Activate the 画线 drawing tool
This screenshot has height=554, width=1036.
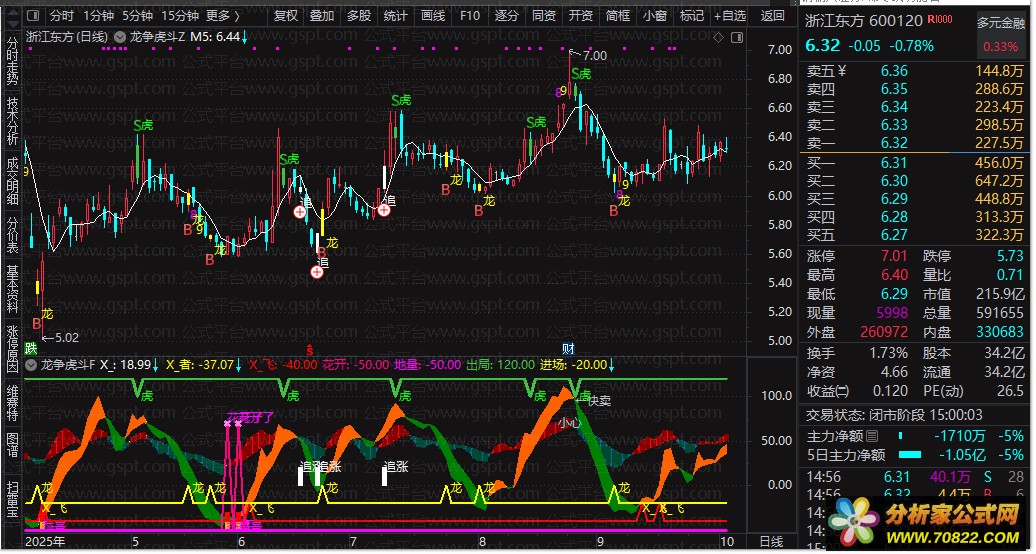(433, 15)
